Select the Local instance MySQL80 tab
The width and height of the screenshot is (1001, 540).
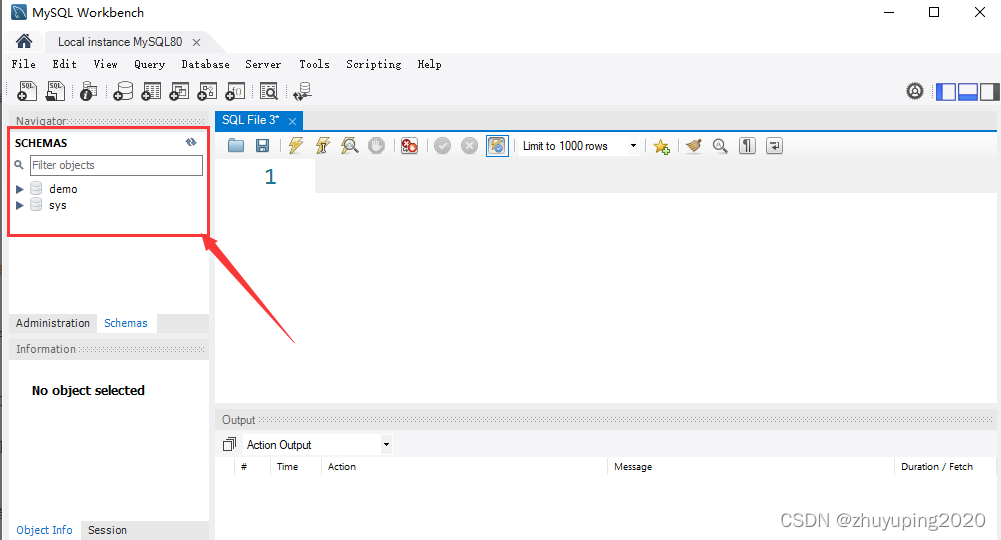pyautogui.click(x=120, y=41)
